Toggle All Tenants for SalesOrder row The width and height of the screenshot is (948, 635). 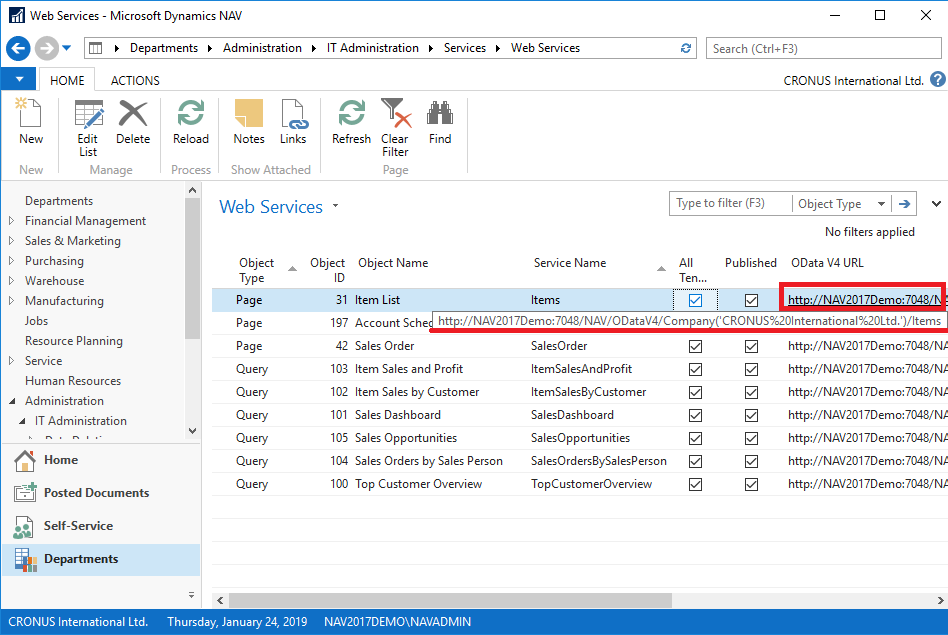[695, 347]
